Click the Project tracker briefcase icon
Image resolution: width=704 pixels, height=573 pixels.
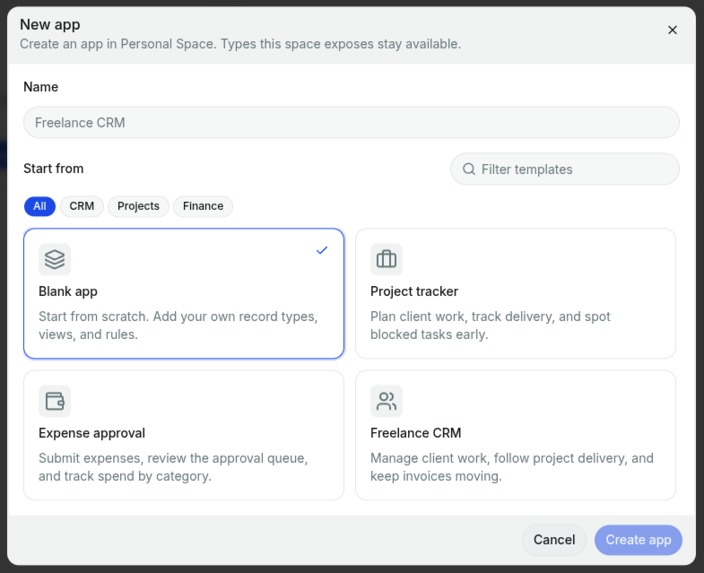[x=386, y=259]
